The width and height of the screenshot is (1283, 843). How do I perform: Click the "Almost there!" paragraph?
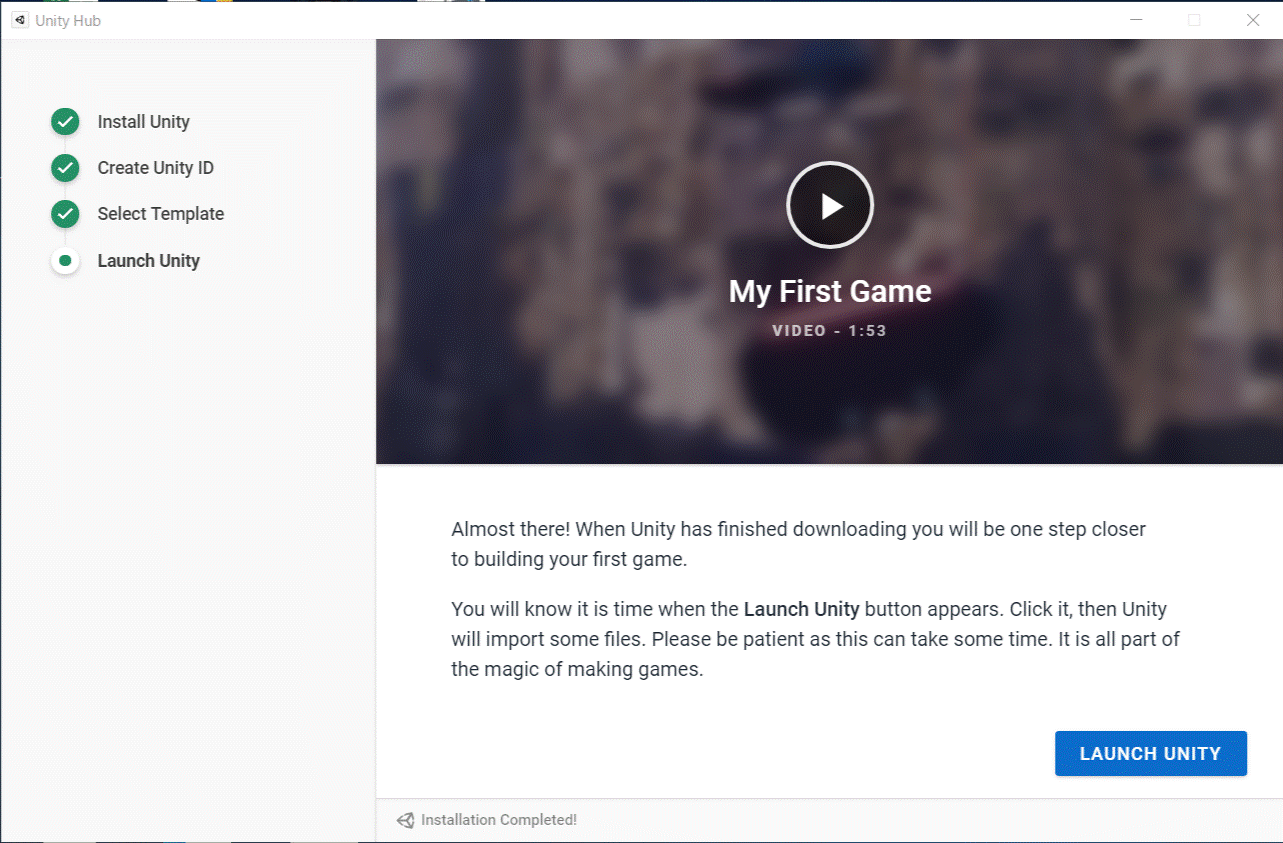[798, 544]
